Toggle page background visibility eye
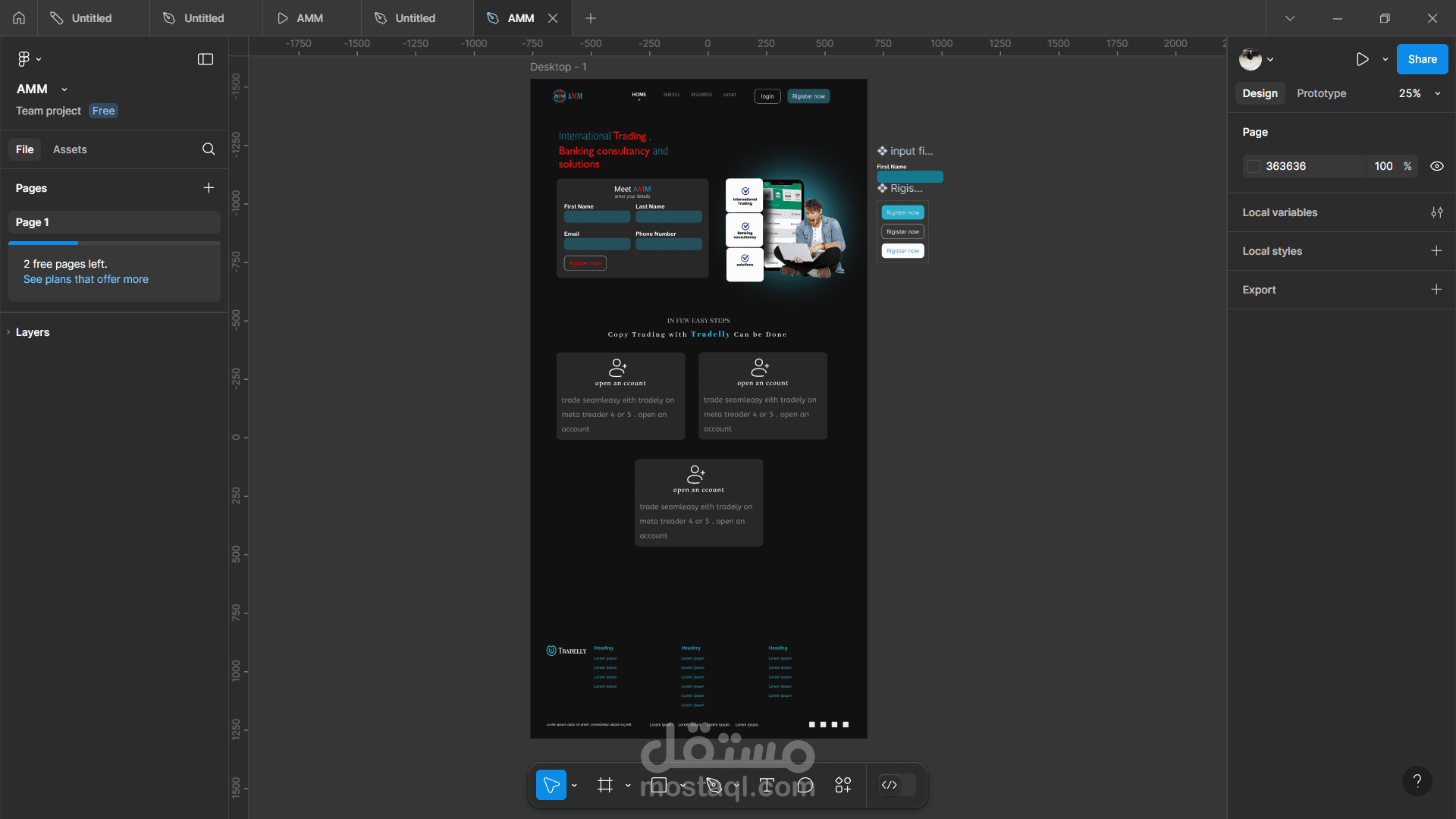This screenshot has height=819, width=1456. [x=1436, y=166]
